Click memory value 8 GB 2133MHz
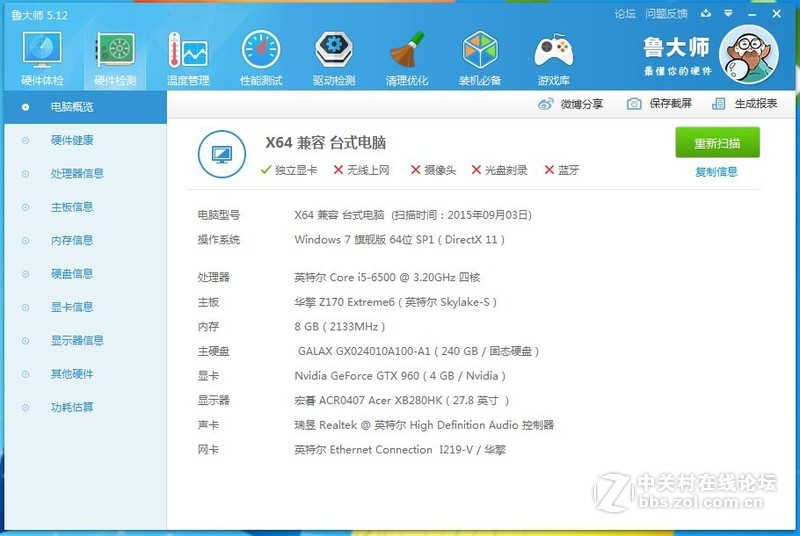 [339, 327]
